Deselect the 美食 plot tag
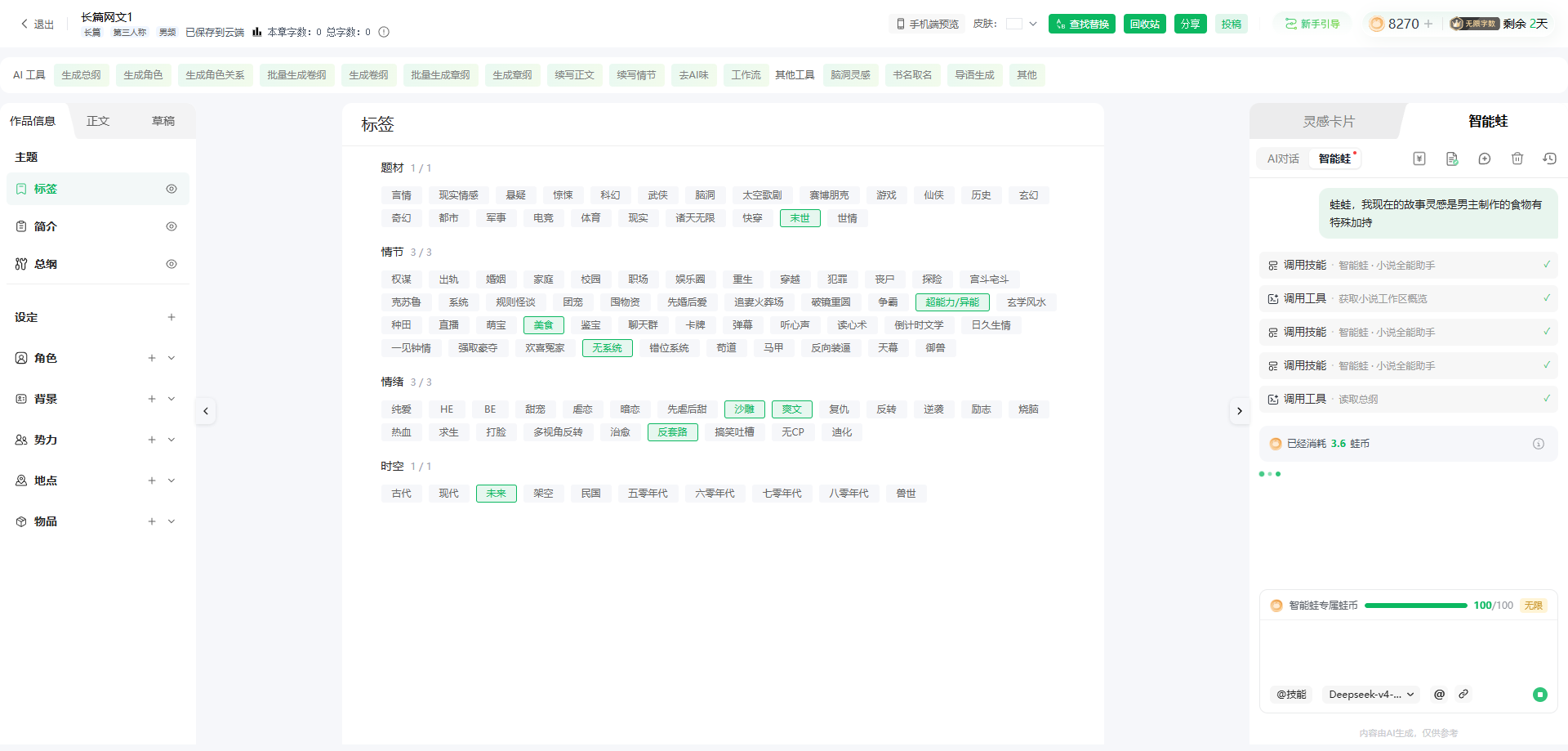The height and width of the screenshot is (751, 1568). coord(544,325)
